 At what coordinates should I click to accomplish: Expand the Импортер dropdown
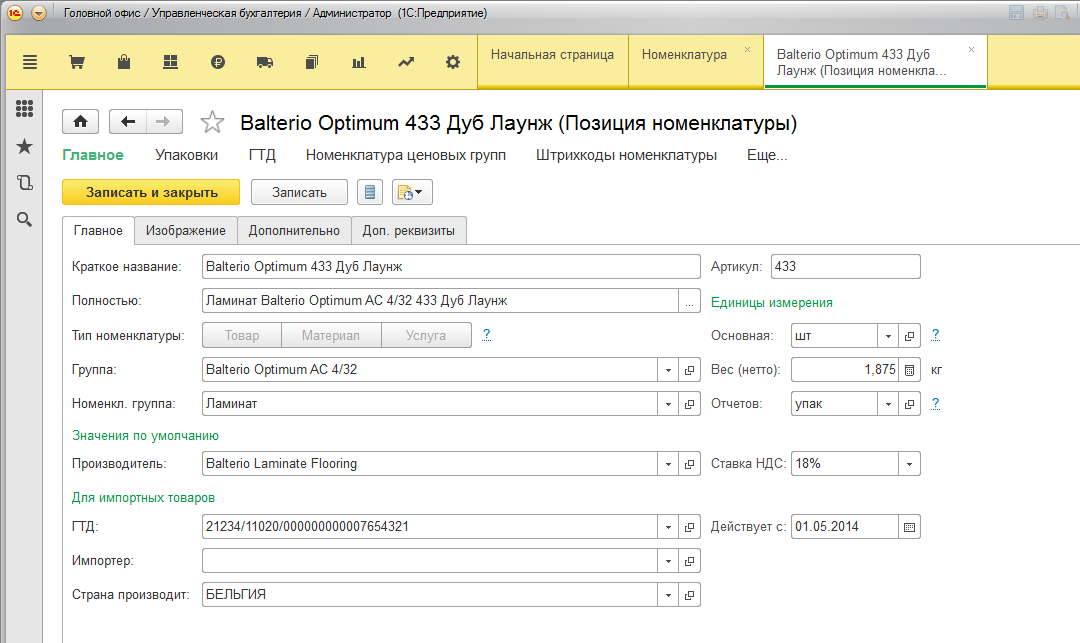pyautogui.click(x=668, y=561)
